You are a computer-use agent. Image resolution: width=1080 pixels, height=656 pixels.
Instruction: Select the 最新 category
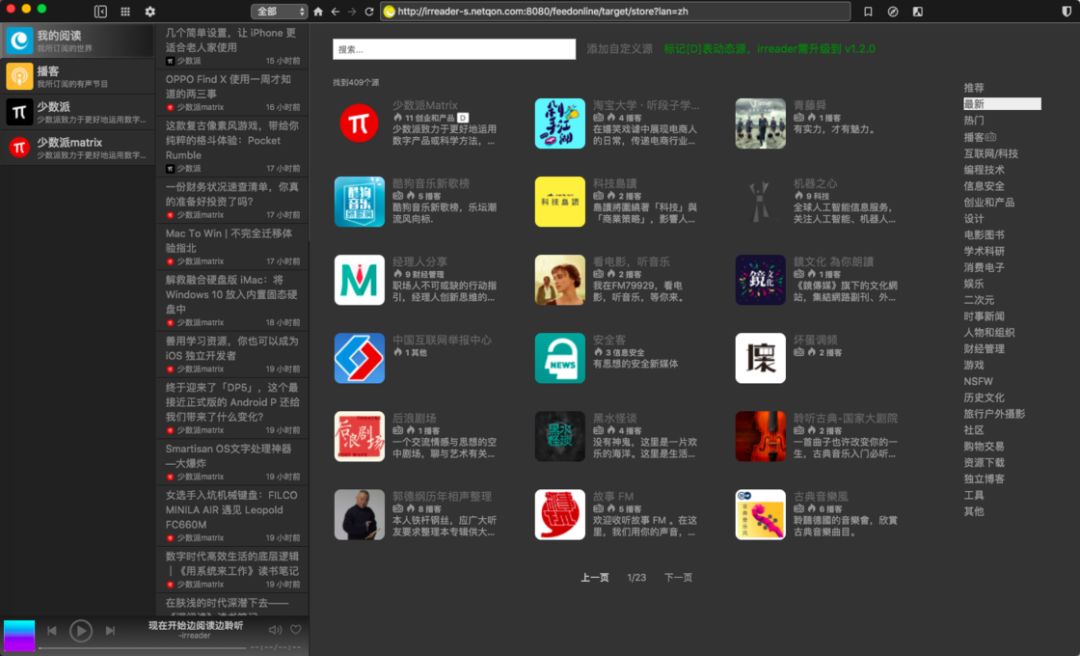pyautogui.click(x=1001, y=104)
